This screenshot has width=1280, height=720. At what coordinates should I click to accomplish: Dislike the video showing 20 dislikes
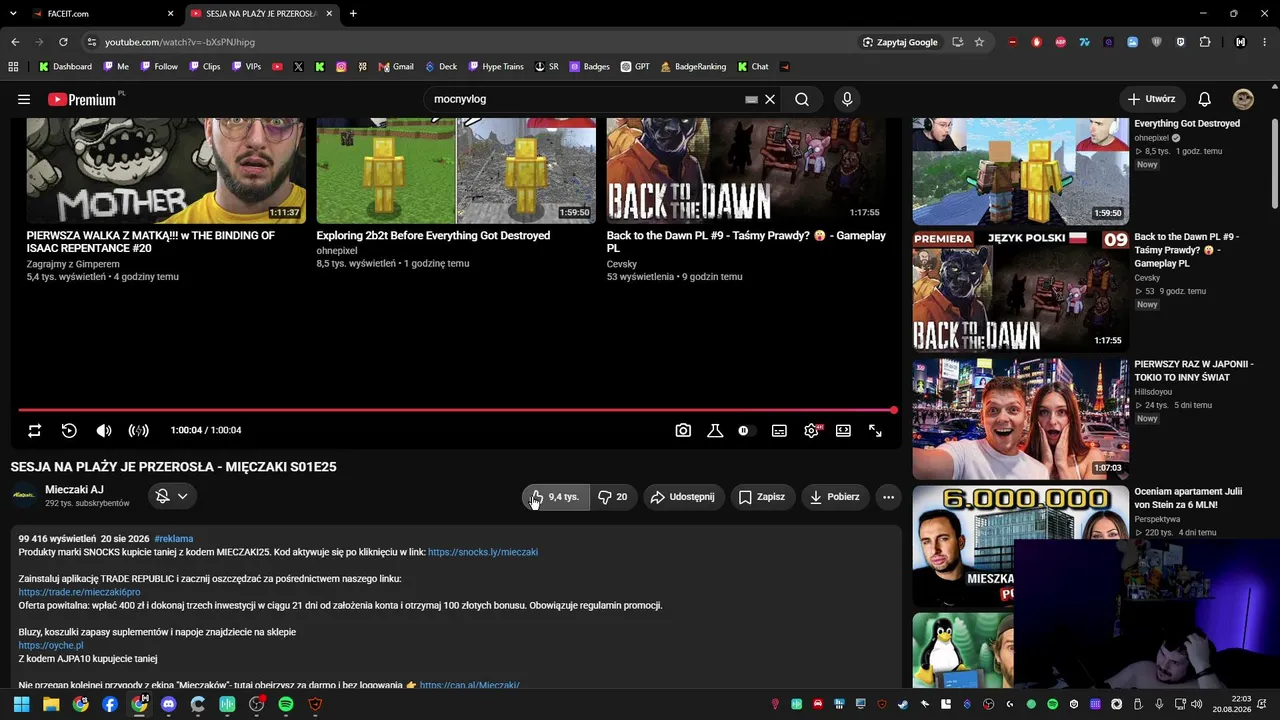coord(613,497)
